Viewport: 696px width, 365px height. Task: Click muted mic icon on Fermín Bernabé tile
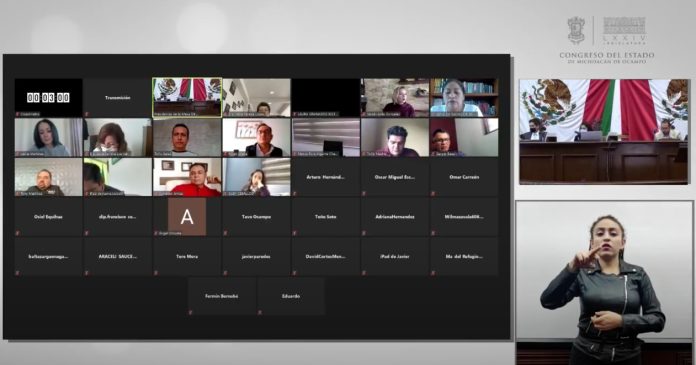point(191,312)
